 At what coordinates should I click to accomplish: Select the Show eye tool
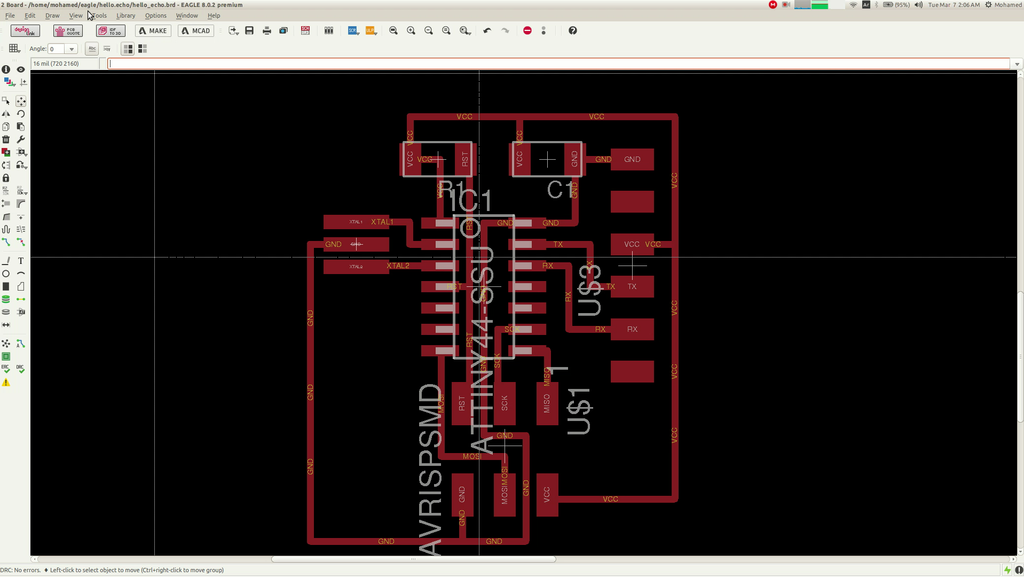[21, 69]
